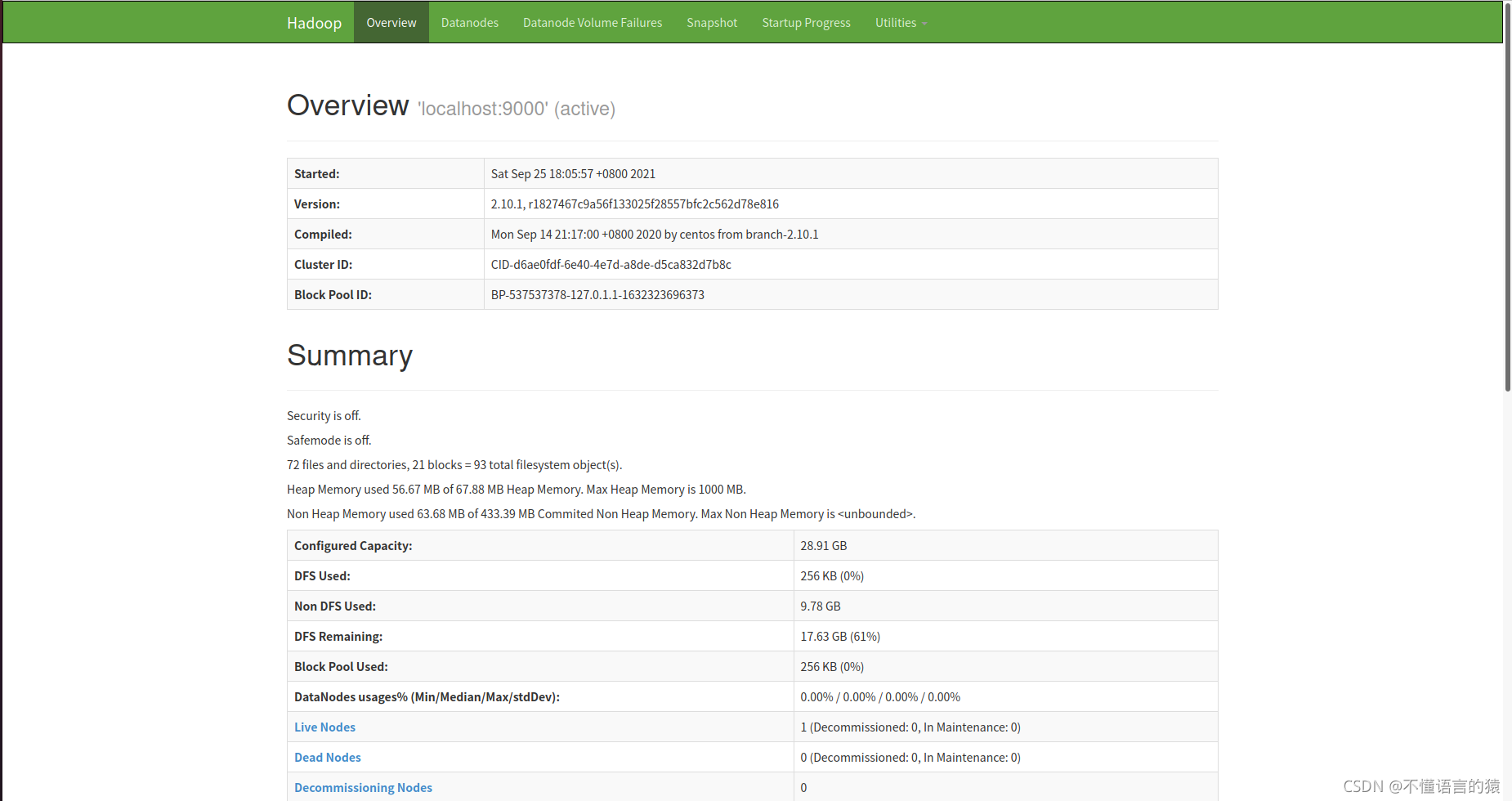Click the 'Safemode is off.' text
Screen dimensions: 1512x801
[329, 441]
